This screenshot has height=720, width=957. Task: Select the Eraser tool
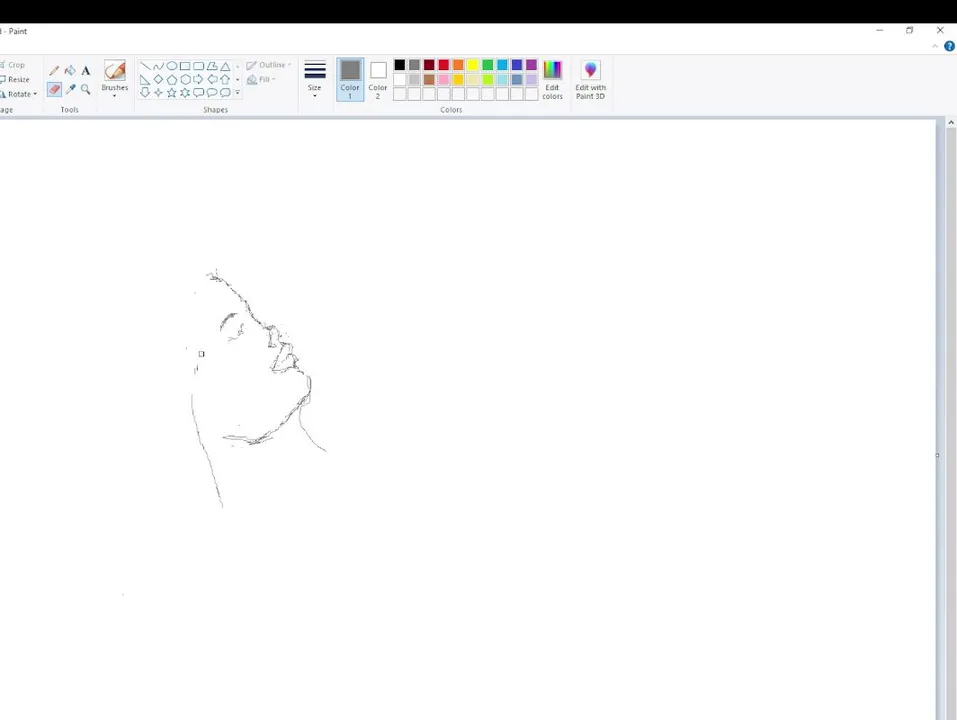pyautogui.click(x=54, y=90)
